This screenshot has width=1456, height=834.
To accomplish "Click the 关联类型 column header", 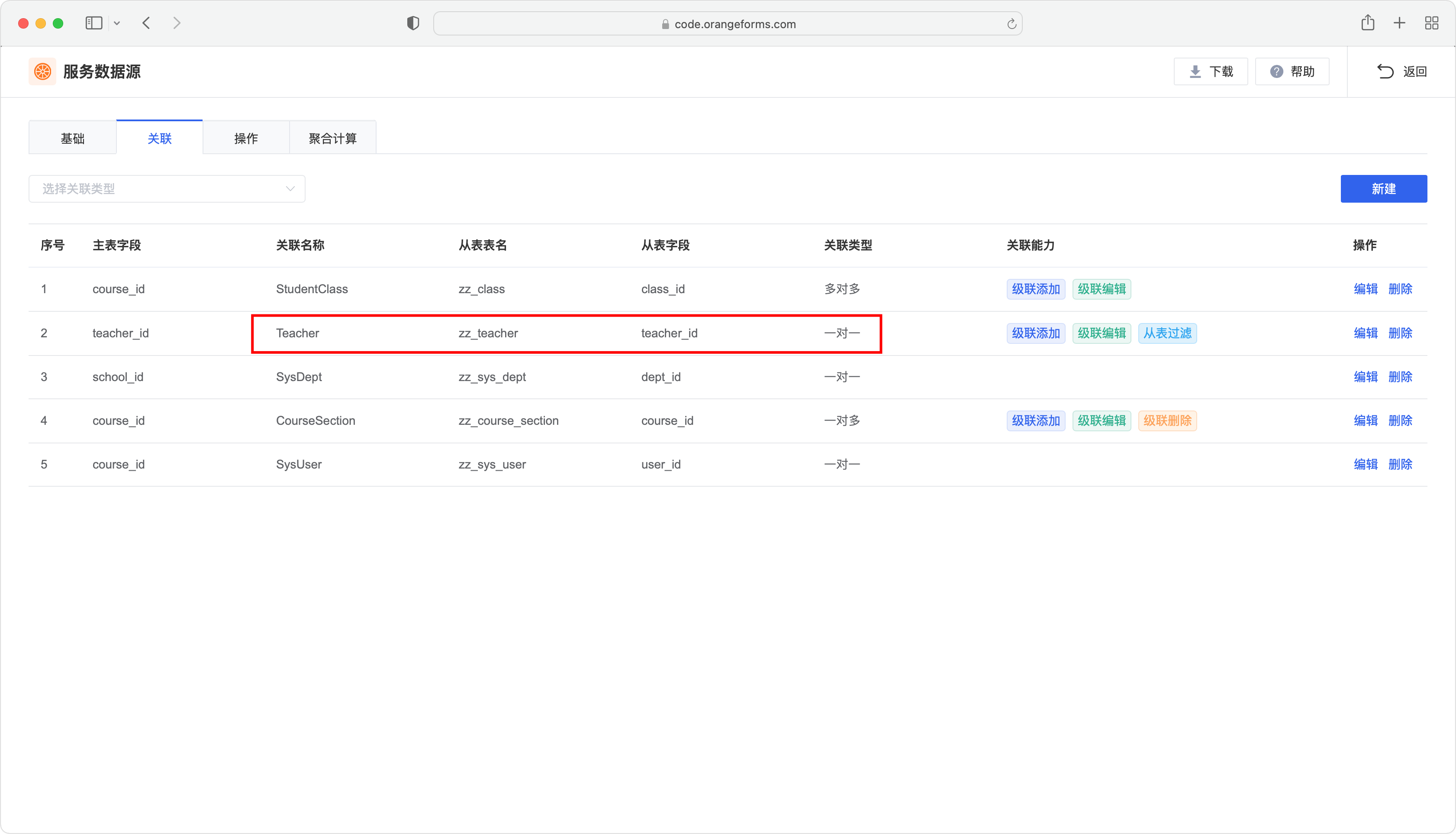I will coord(848,245).
